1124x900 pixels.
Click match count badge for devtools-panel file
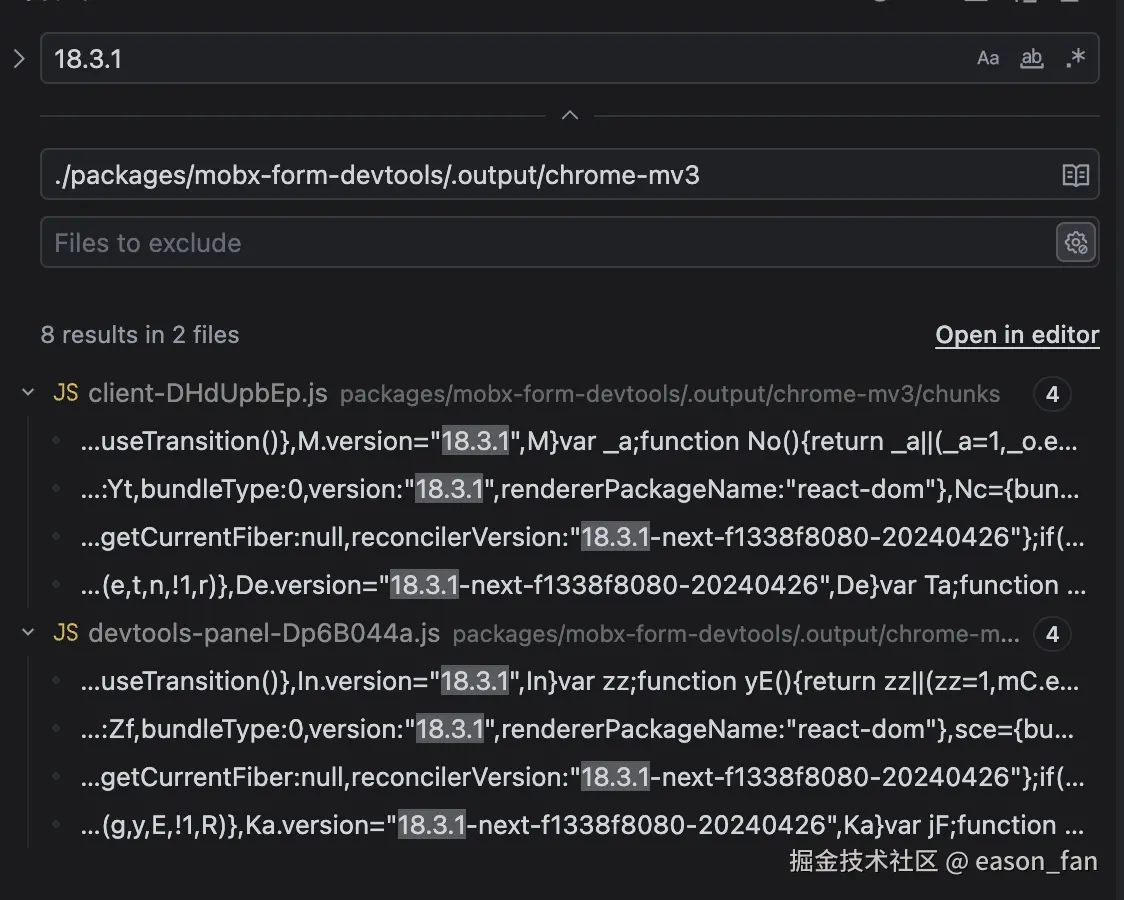tap(1051, 634)
